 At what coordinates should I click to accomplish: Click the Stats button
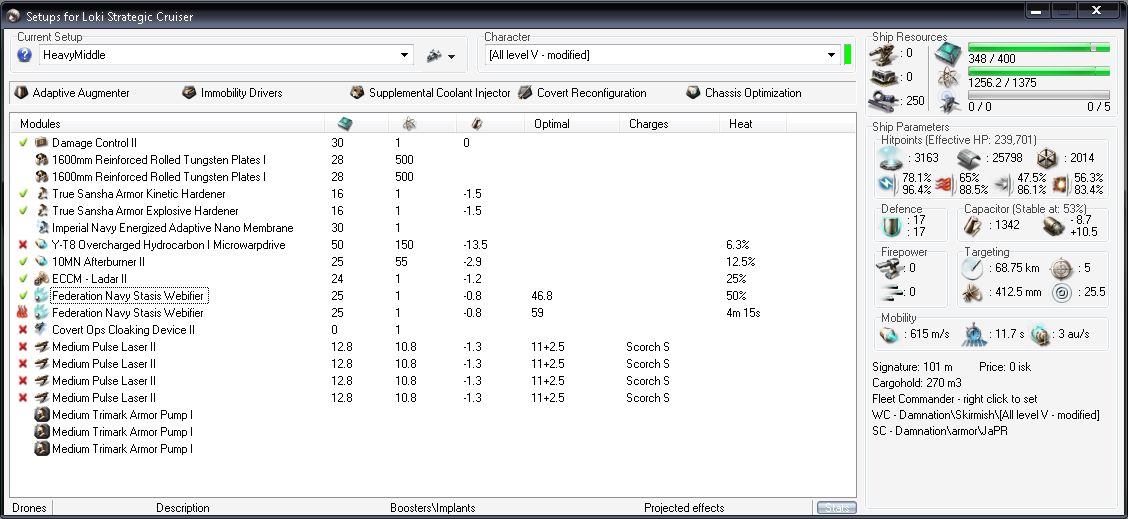click(x=837, y=507)
